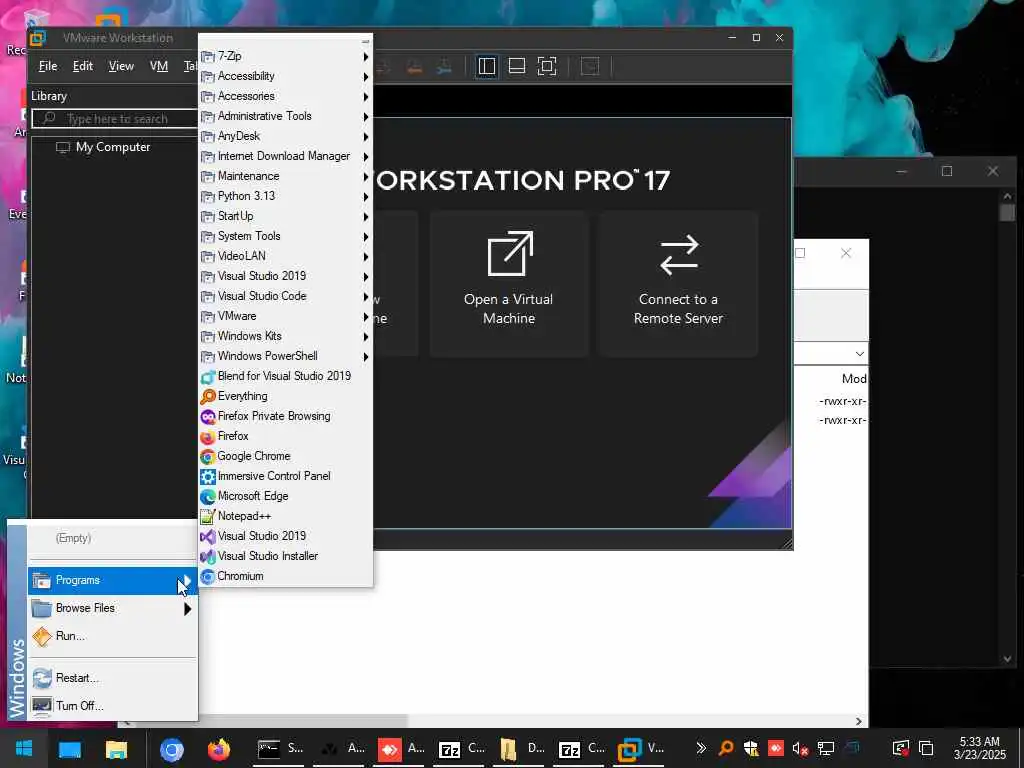
Task: Click the Open a Virtual Machine tile
Action: 509,283
